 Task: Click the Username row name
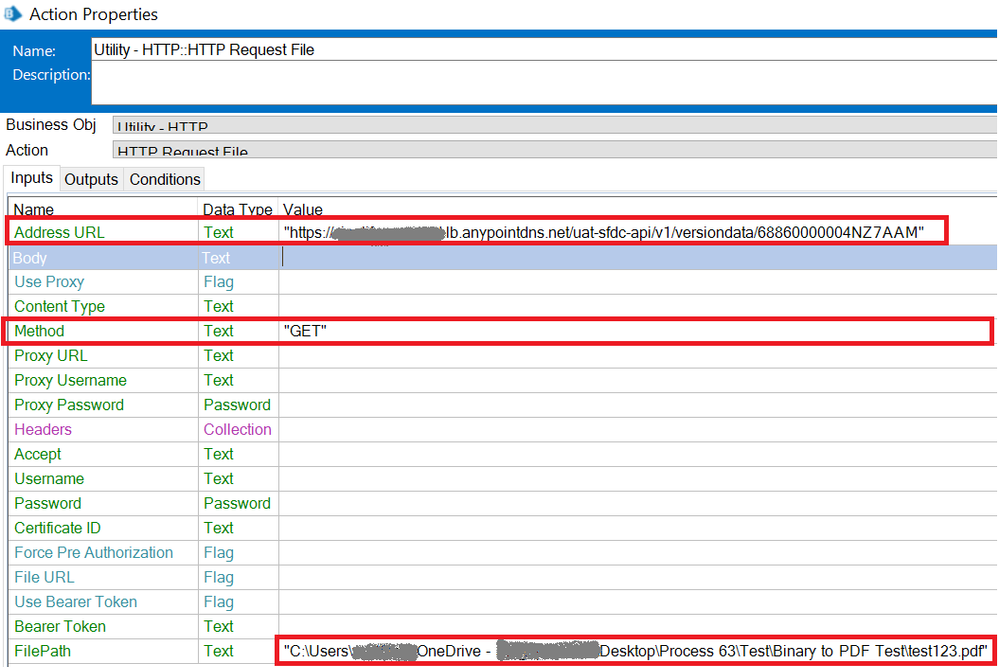coord(49,479)
